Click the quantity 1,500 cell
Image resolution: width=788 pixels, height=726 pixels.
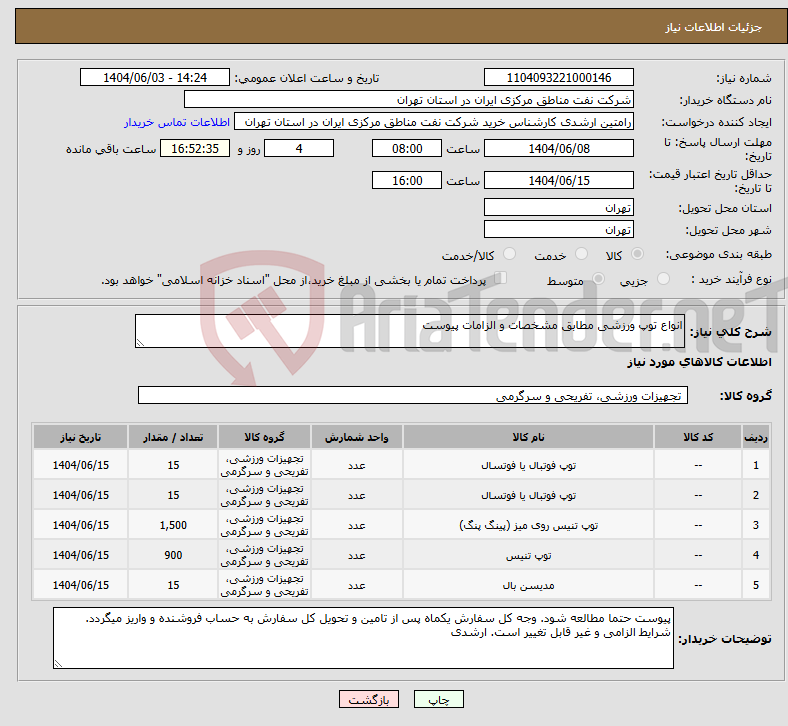pyautogui.click(x=173, y=526)
